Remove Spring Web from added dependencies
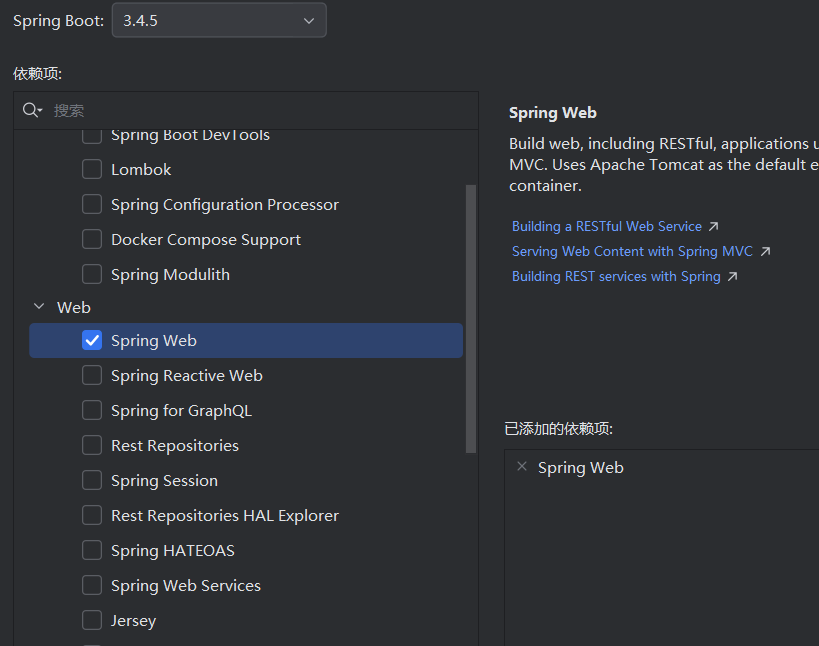This screenshot has height=646, width=819. tap(522, 466)
